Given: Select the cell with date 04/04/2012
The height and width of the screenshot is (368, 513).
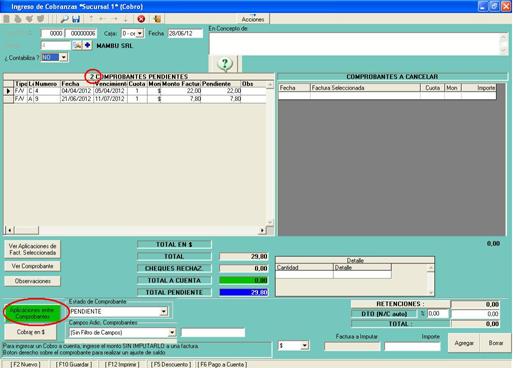Looking at the screenshot, I should pyautogui.click(x=77, y=91).
